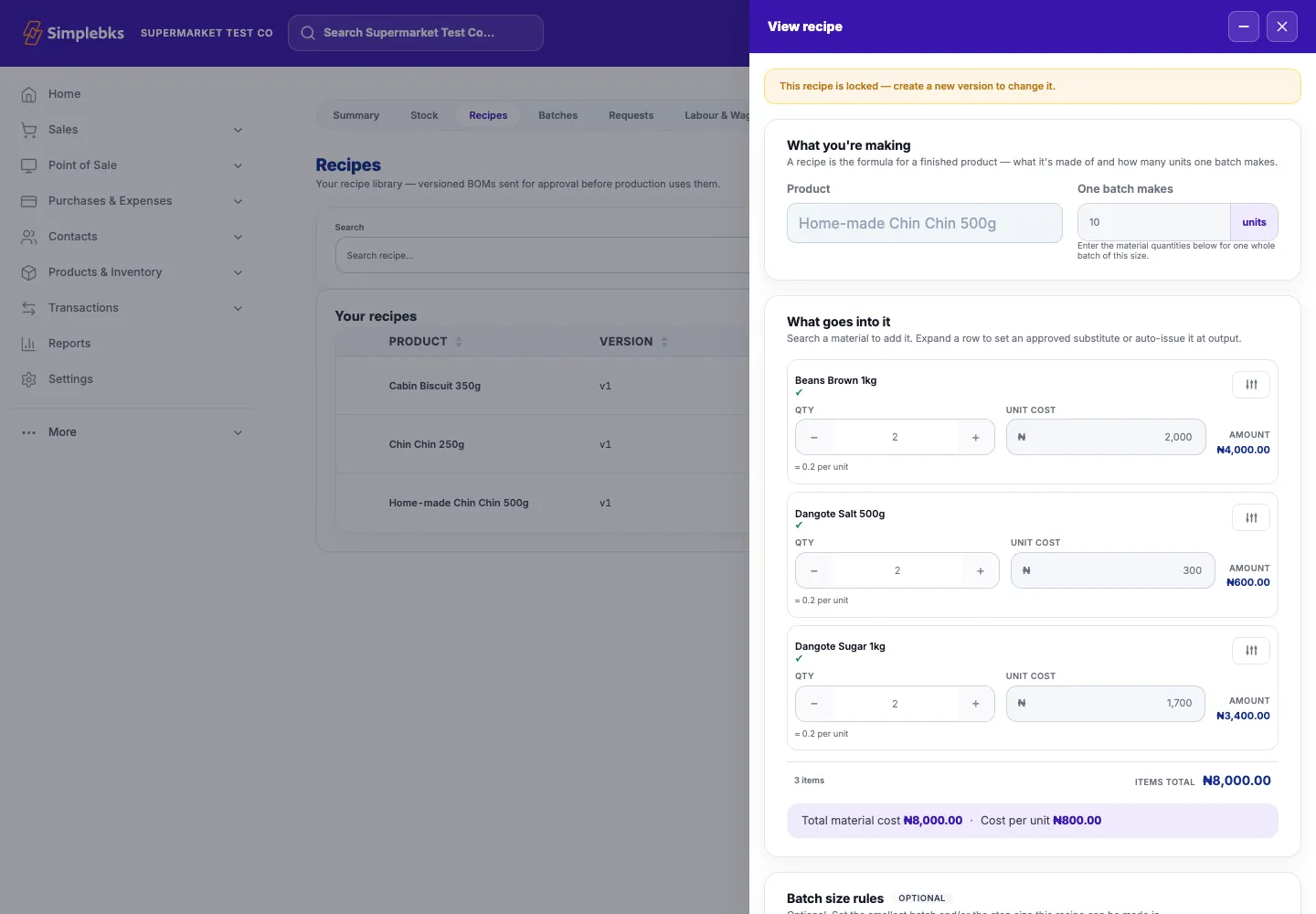
Task: Expand the Purchases & Expenses chevron
Action: pyautogui.click(x=238, y=201)
